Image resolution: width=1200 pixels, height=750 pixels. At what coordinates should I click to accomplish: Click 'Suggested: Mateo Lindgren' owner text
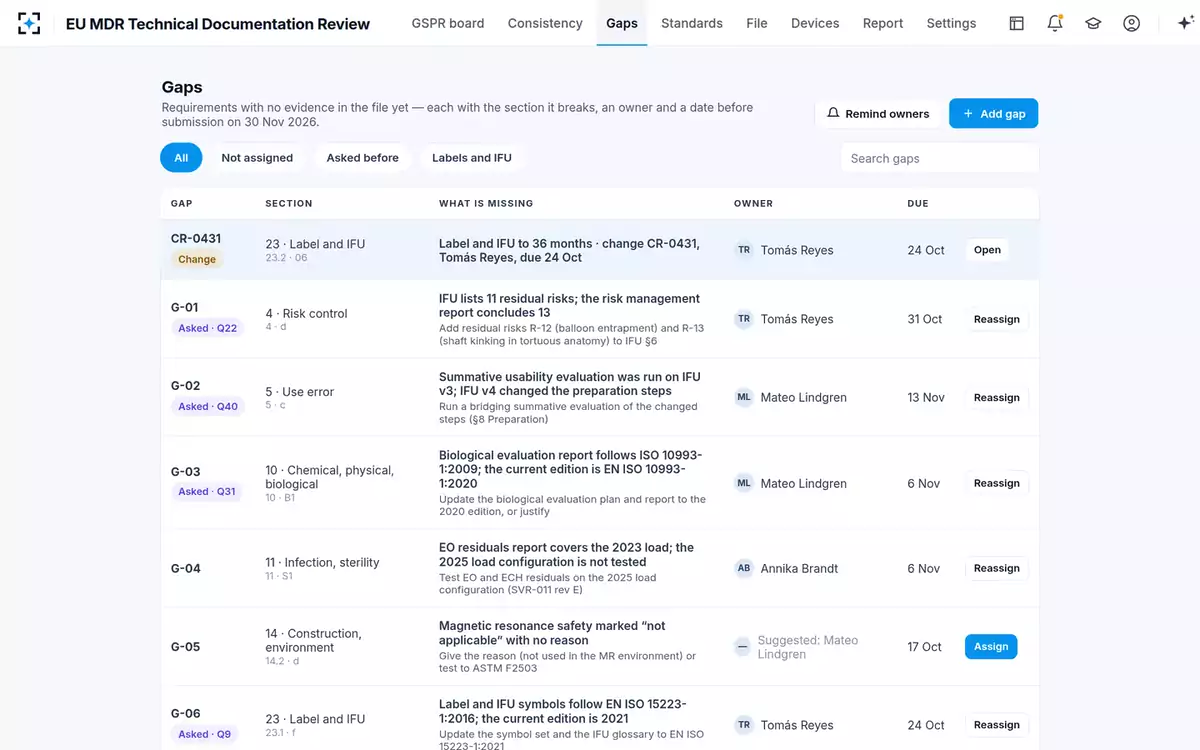808,647
